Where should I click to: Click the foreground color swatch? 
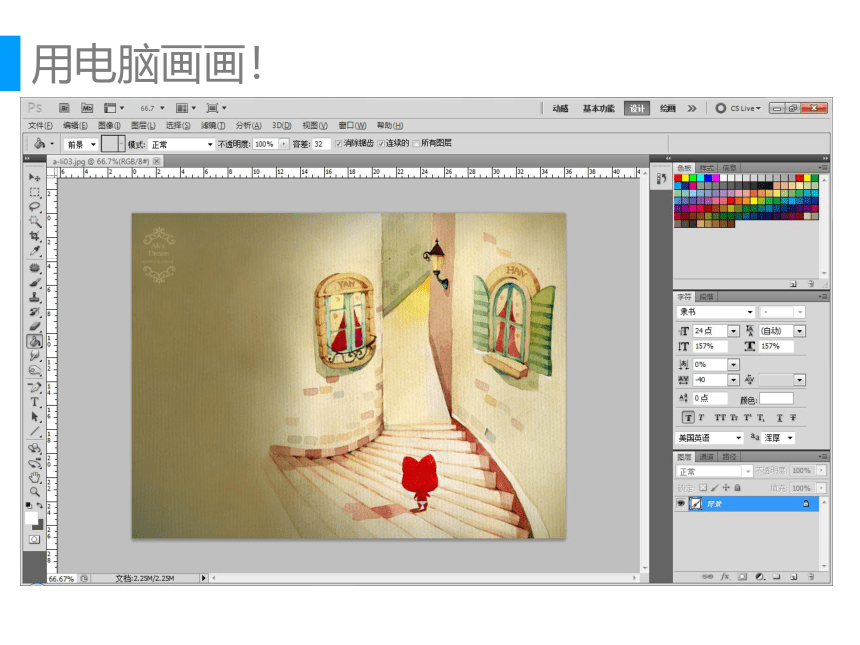31,518
